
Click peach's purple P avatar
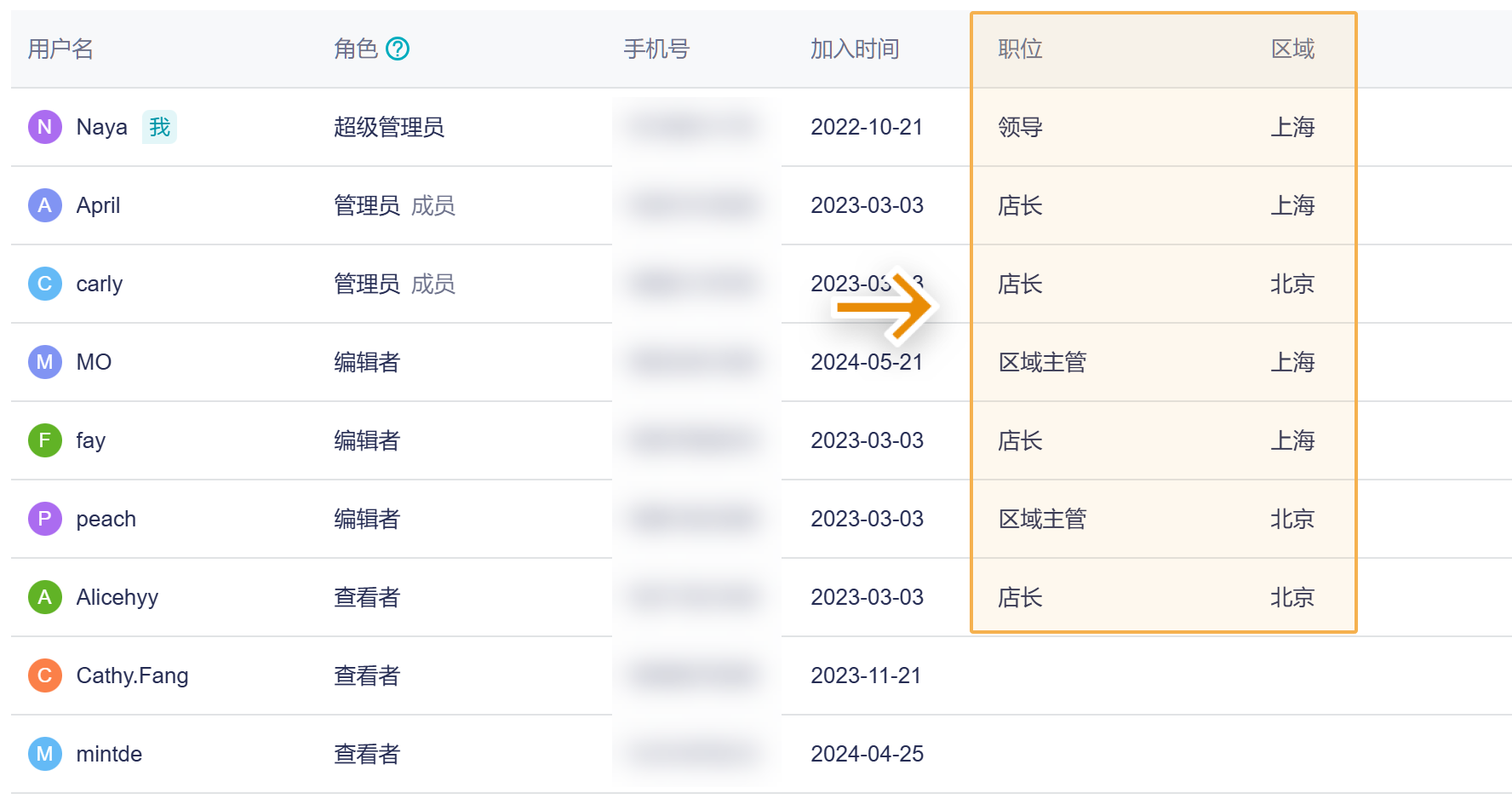[x=45, y=519]
